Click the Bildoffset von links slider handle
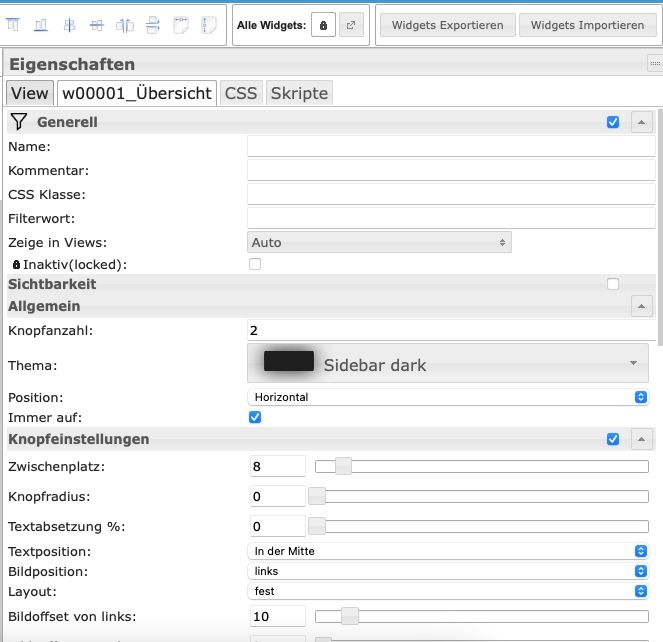 (x=350, y=616)
